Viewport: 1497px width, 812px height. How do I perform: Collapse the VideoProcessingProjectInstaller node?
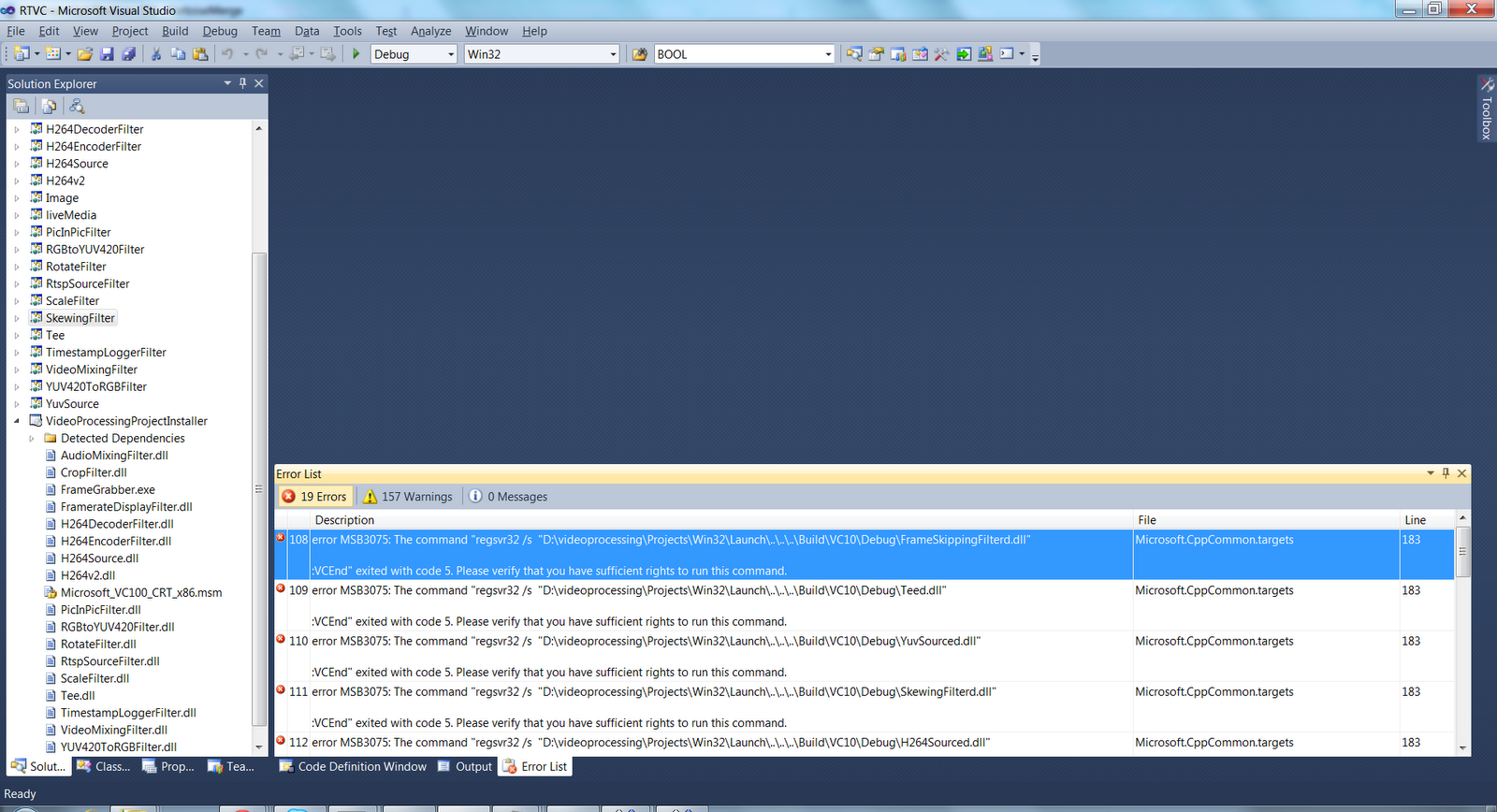click(x=17, y=421)
